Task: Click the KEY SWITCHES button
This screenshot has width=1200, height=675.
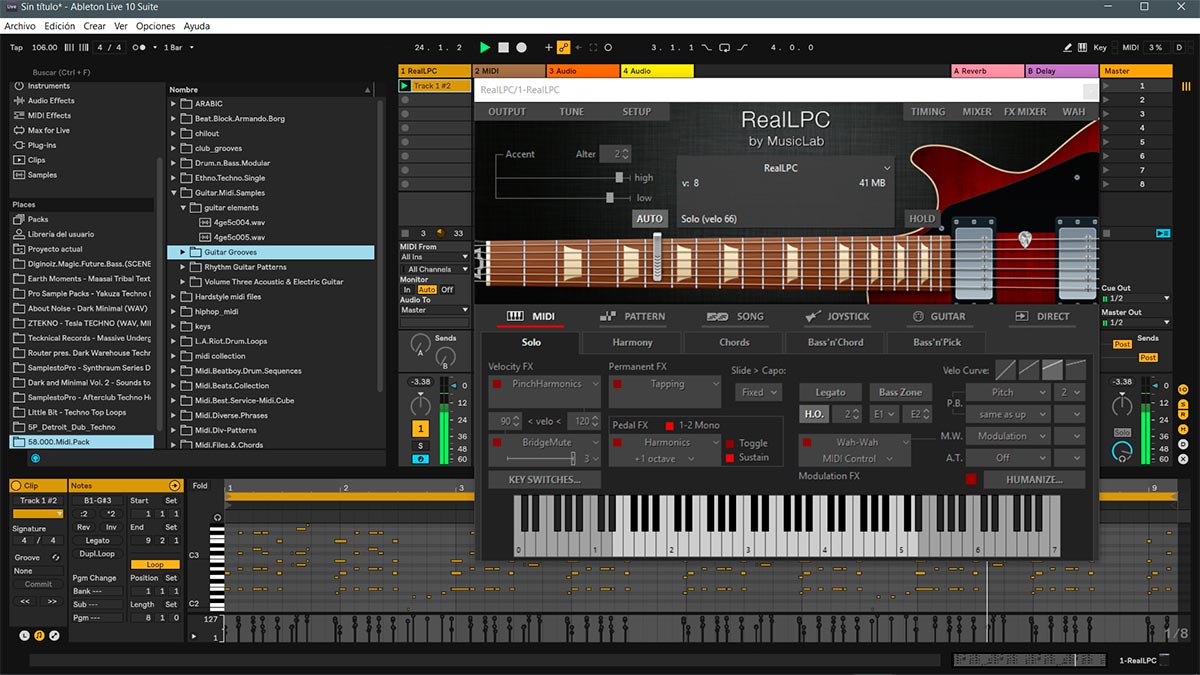Action: [x=544, y=479]
